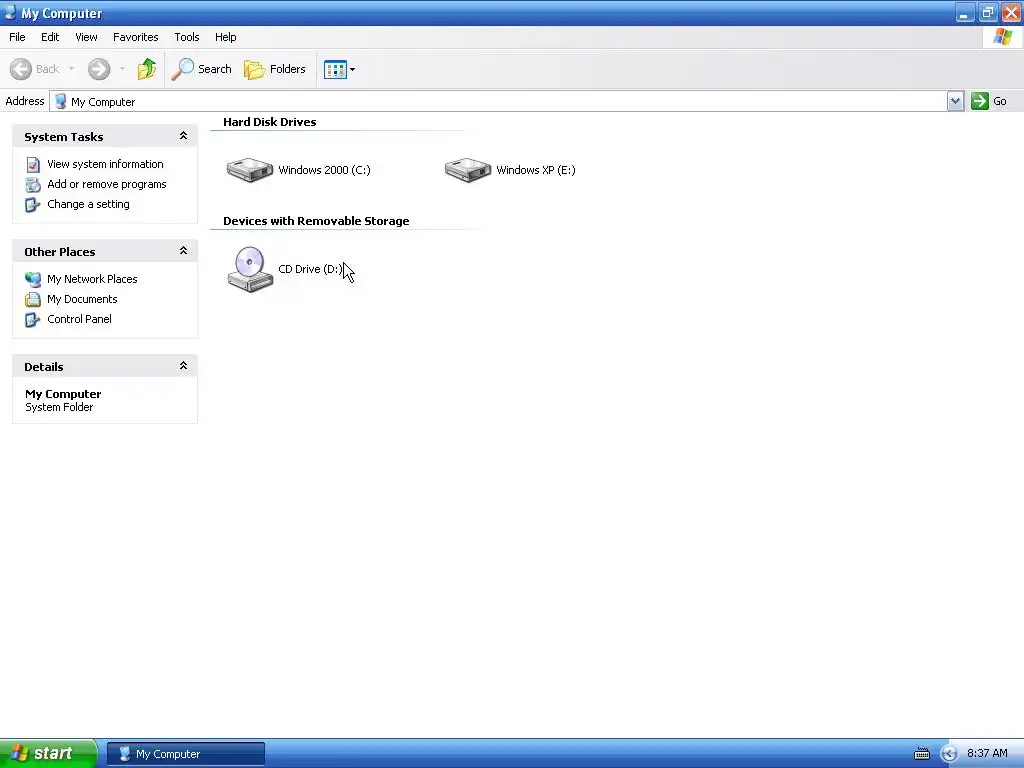Screen dimensions: 1024x768
Task: Open My Documents link
Action: pos(82,299)
